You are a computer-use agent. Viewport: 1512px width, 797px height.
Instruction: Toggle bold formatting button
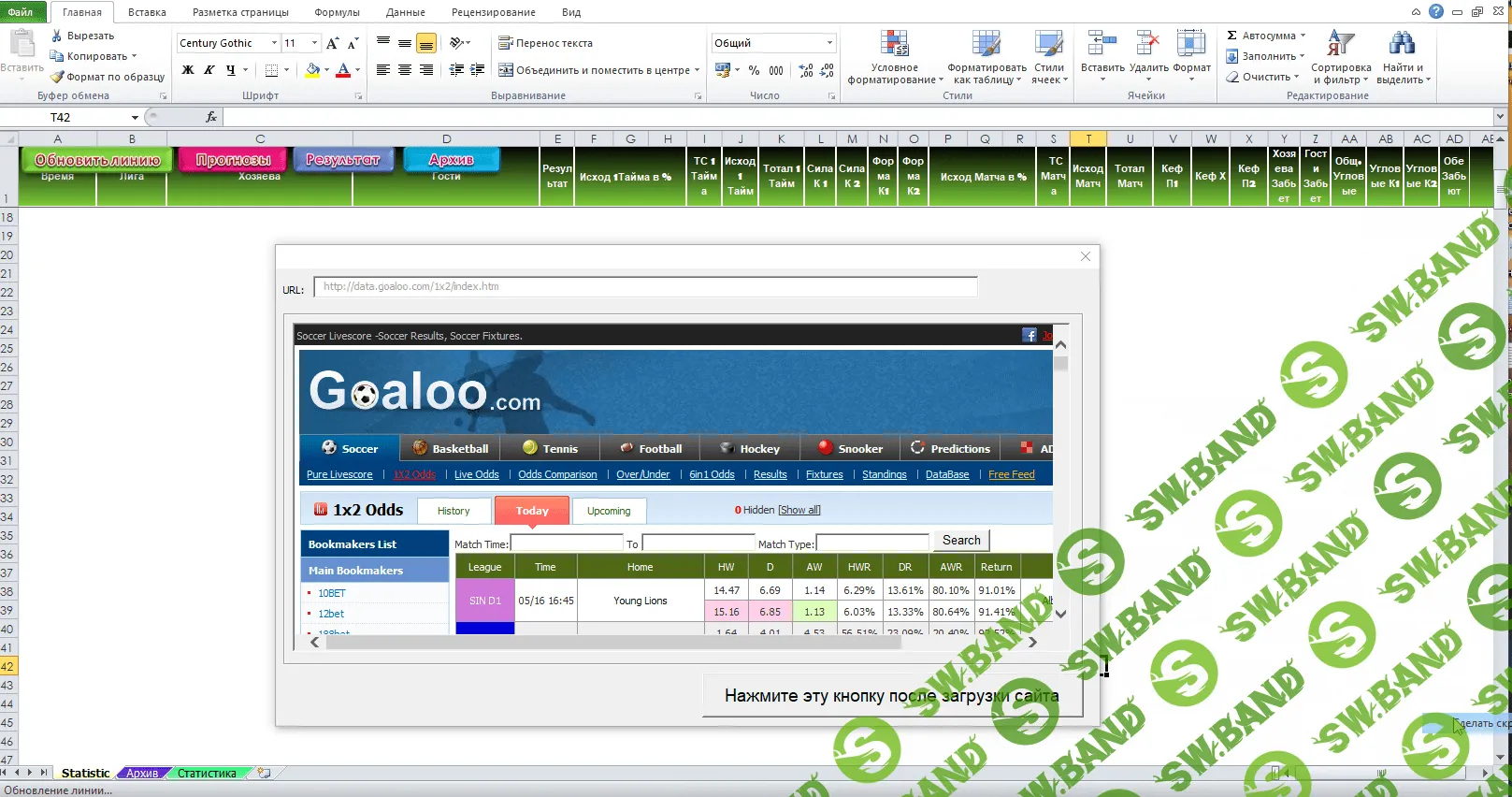188,70
